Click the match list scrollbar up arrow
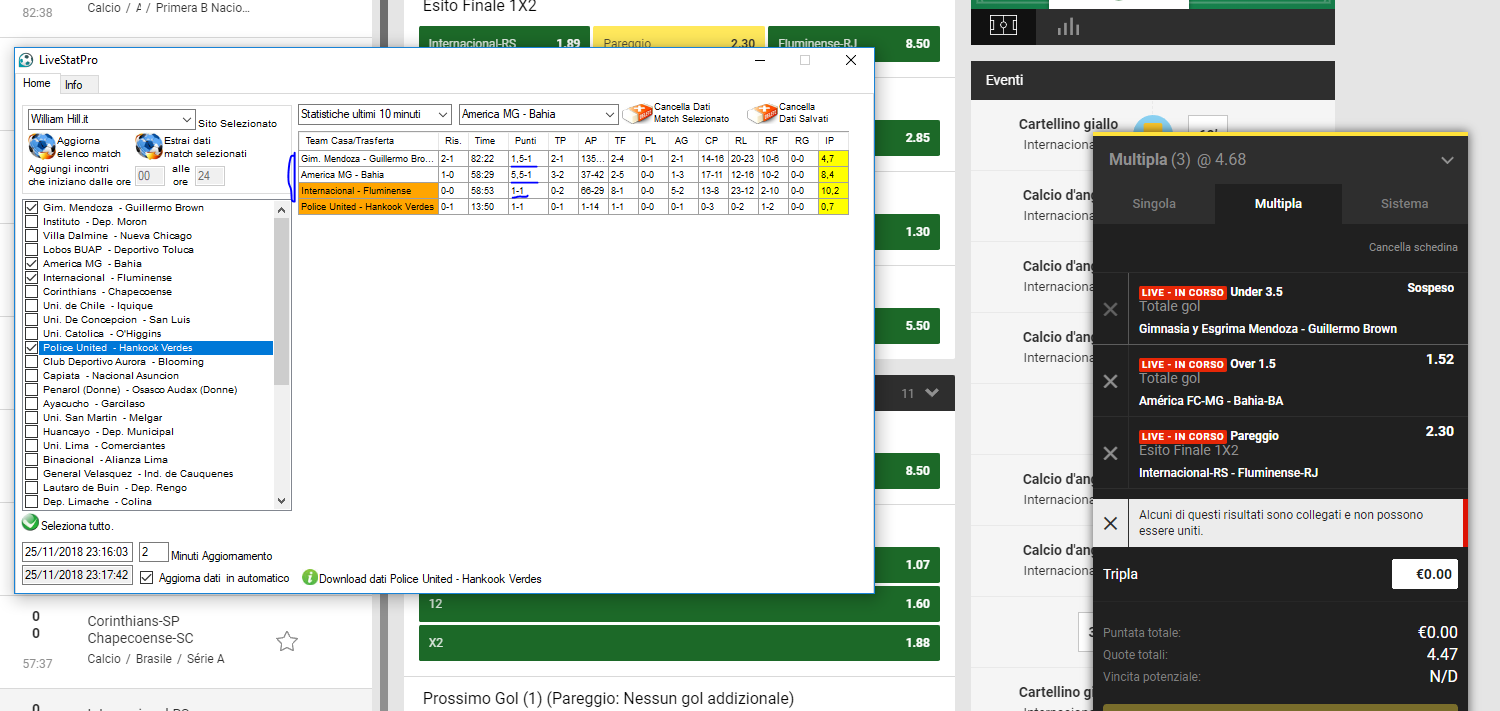Image resolution: width=1500 pixels, height=711 pixels. point(281,208)
